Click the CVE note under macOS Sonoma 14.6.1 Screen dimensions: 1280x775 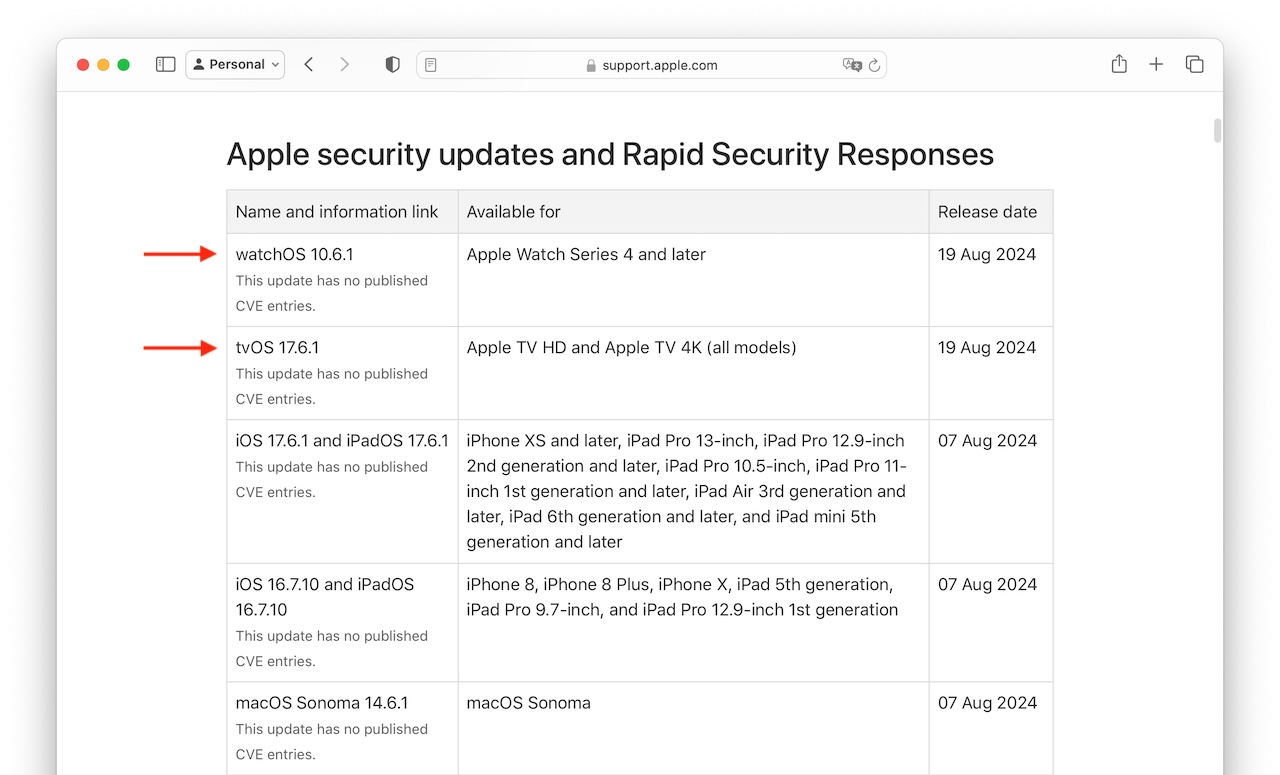pos(332,741)
